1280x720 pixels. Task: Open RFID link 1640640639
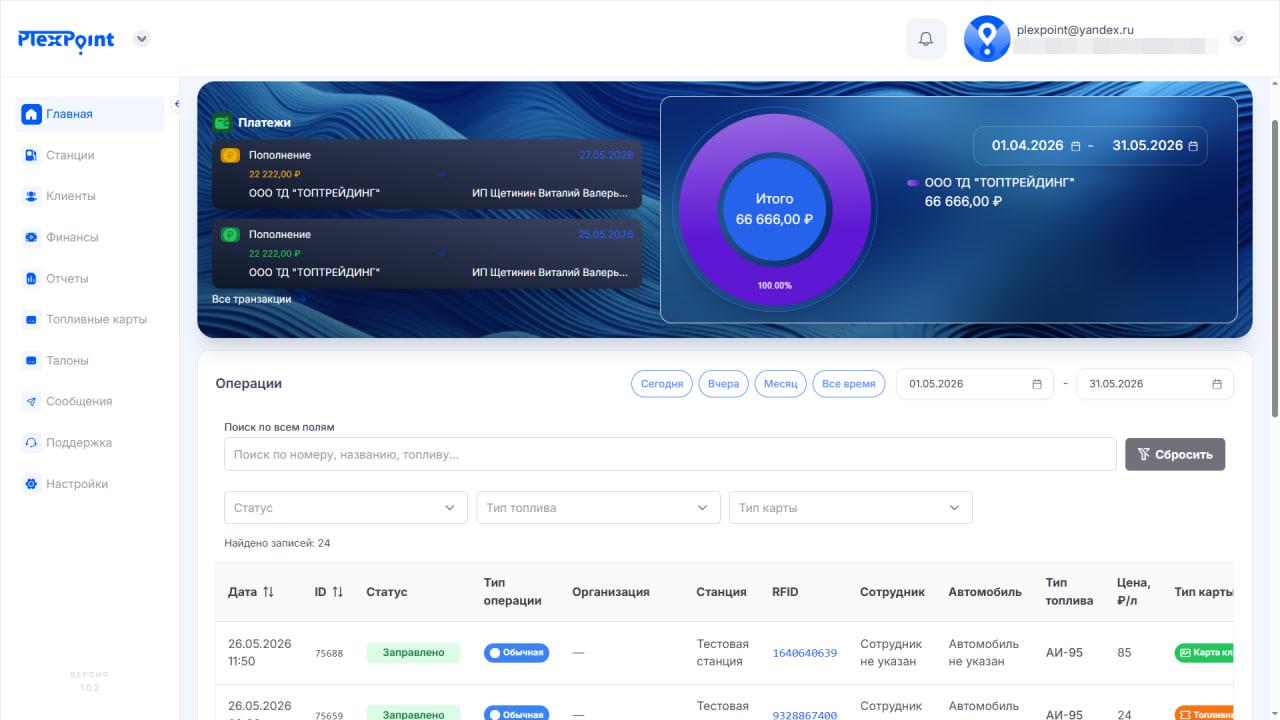(805, 653)
